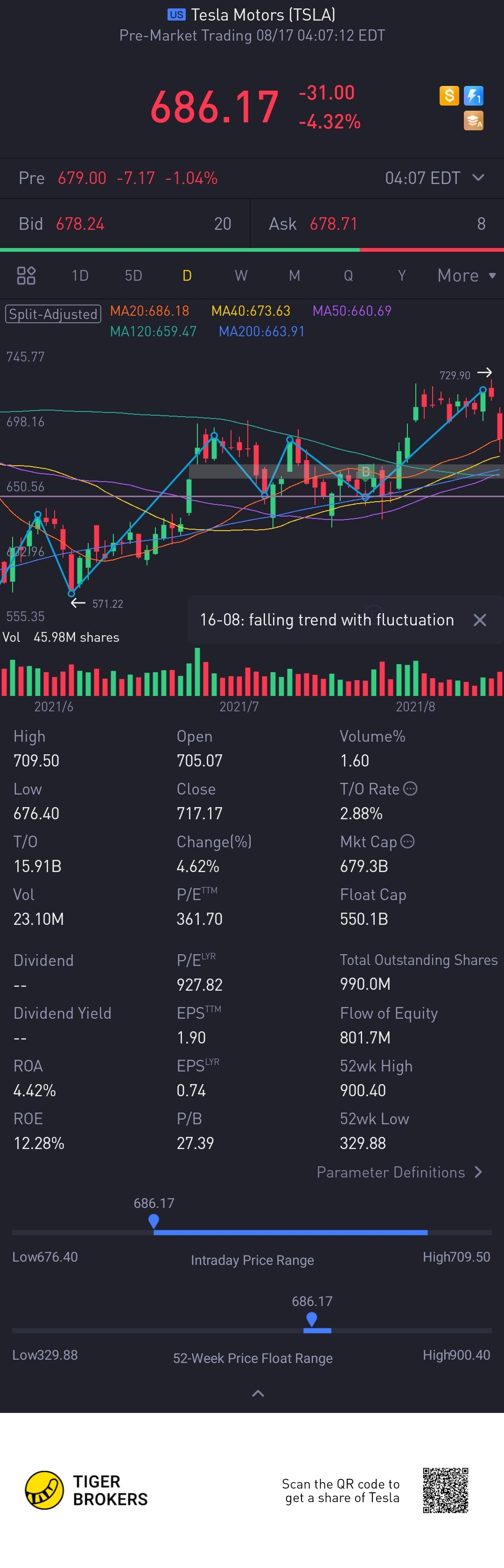Select the D daily chart tab
The width and height of the screenshot is (504, 1568).
click(x=187, y=276)
